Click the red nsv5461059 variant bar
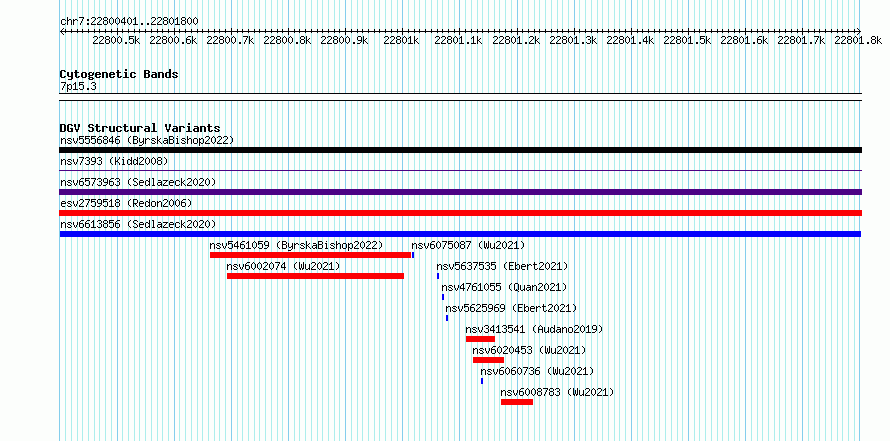 pos(310,255)
